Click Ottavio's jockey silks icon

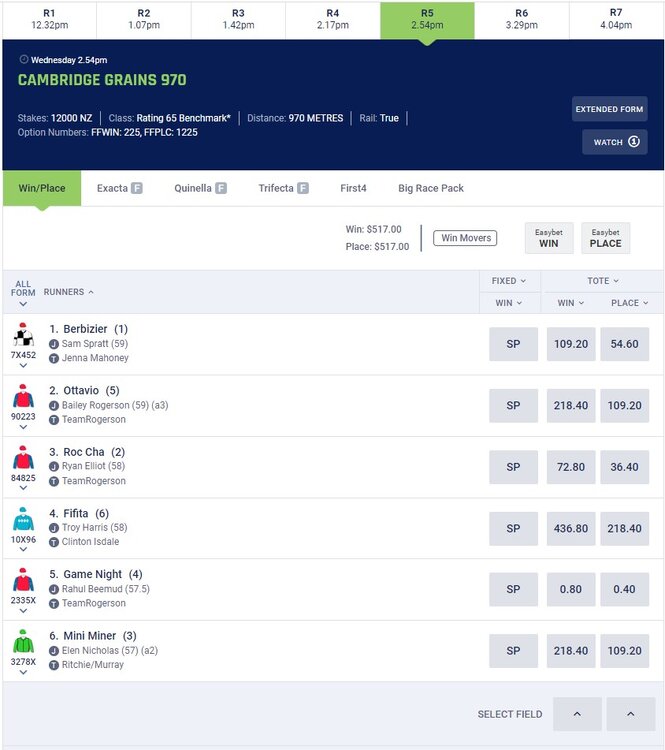pyautogui.click(x=23, y=397)
